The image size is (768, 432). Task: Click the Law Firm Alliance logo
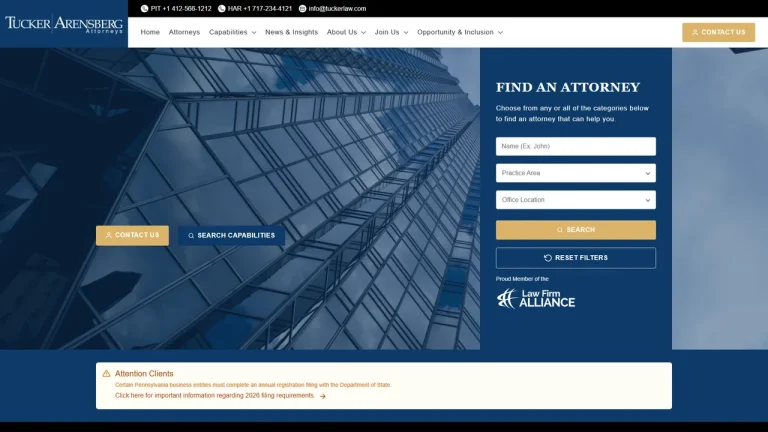536,298
